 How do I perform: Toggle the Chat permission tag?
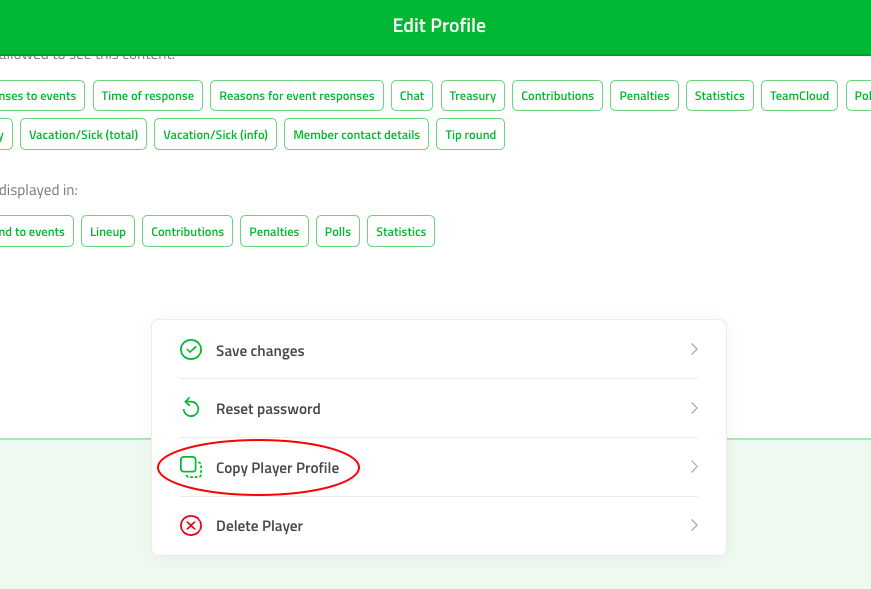pos(412,96)
